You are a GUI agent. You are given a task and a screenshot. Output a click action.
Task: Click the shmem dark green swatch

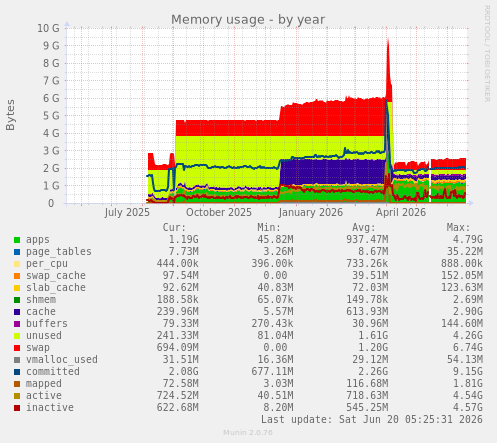[17, 300]
